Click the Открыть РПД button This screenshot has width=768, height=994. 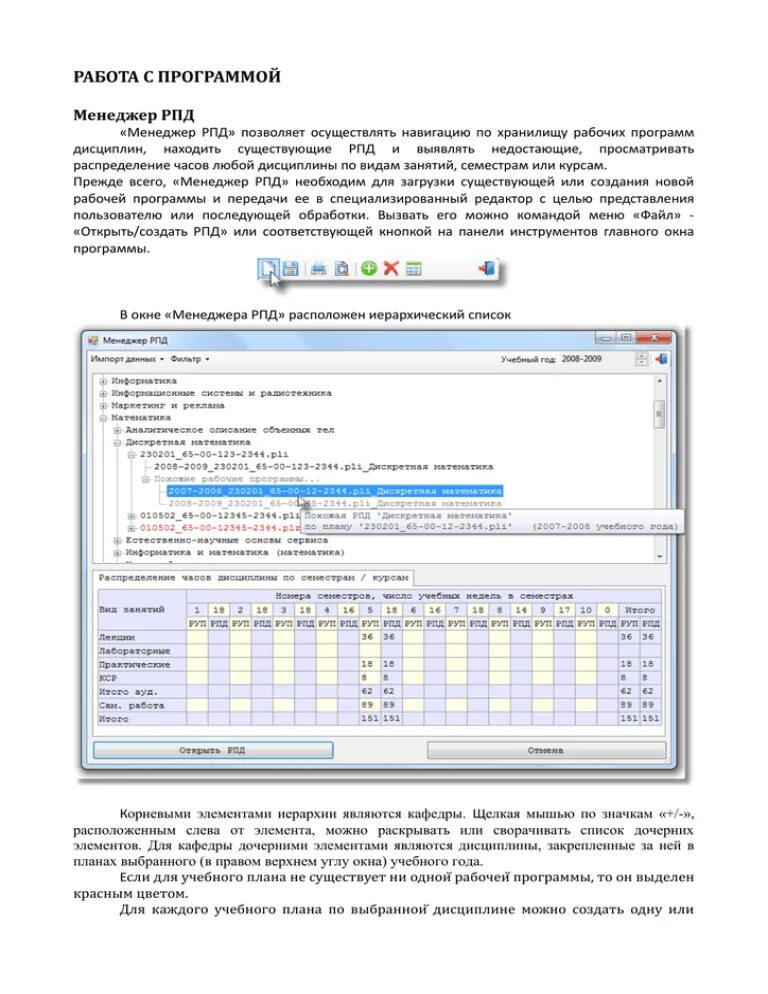[x=212, y=750]
